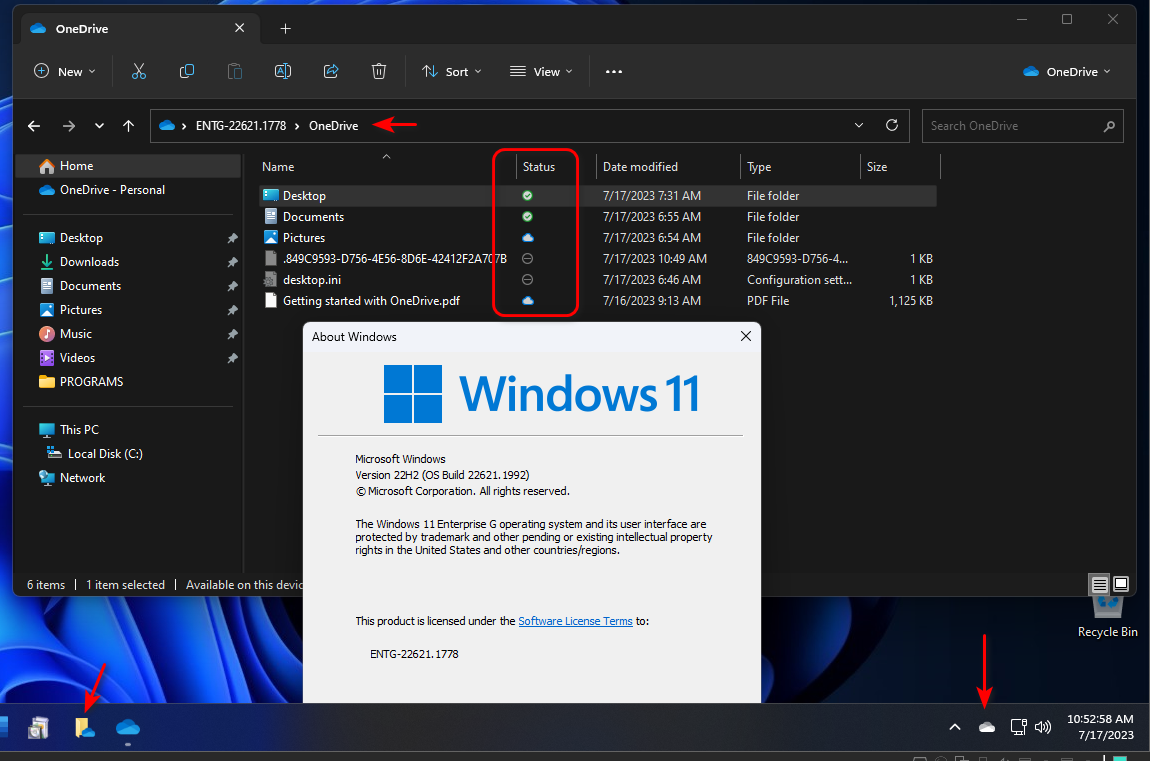The image size is (1150, 761).
Task: Open the OneDrive app taskbar icon
Action: coord(128,727)
